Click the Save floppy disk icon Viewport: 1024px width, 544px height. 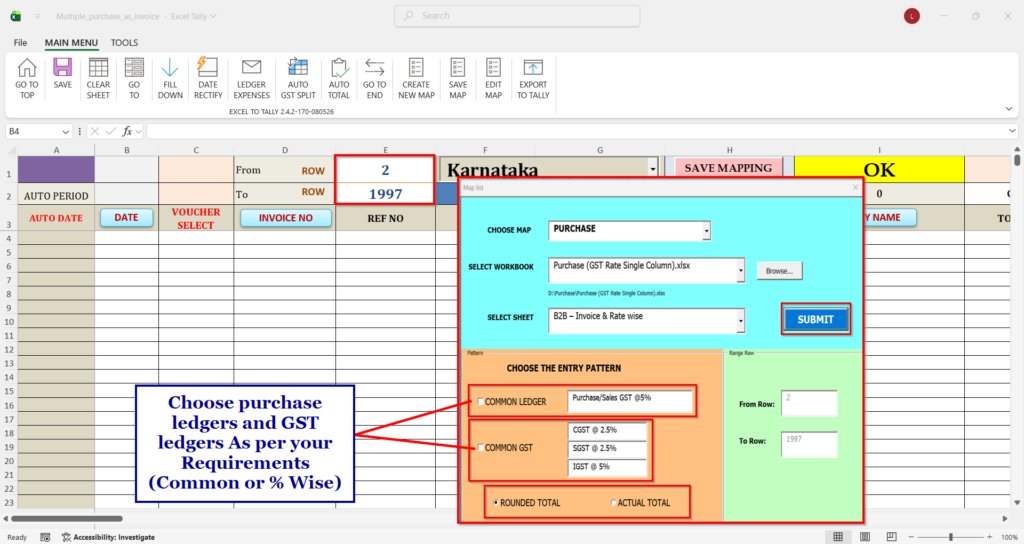click(63, 68)
